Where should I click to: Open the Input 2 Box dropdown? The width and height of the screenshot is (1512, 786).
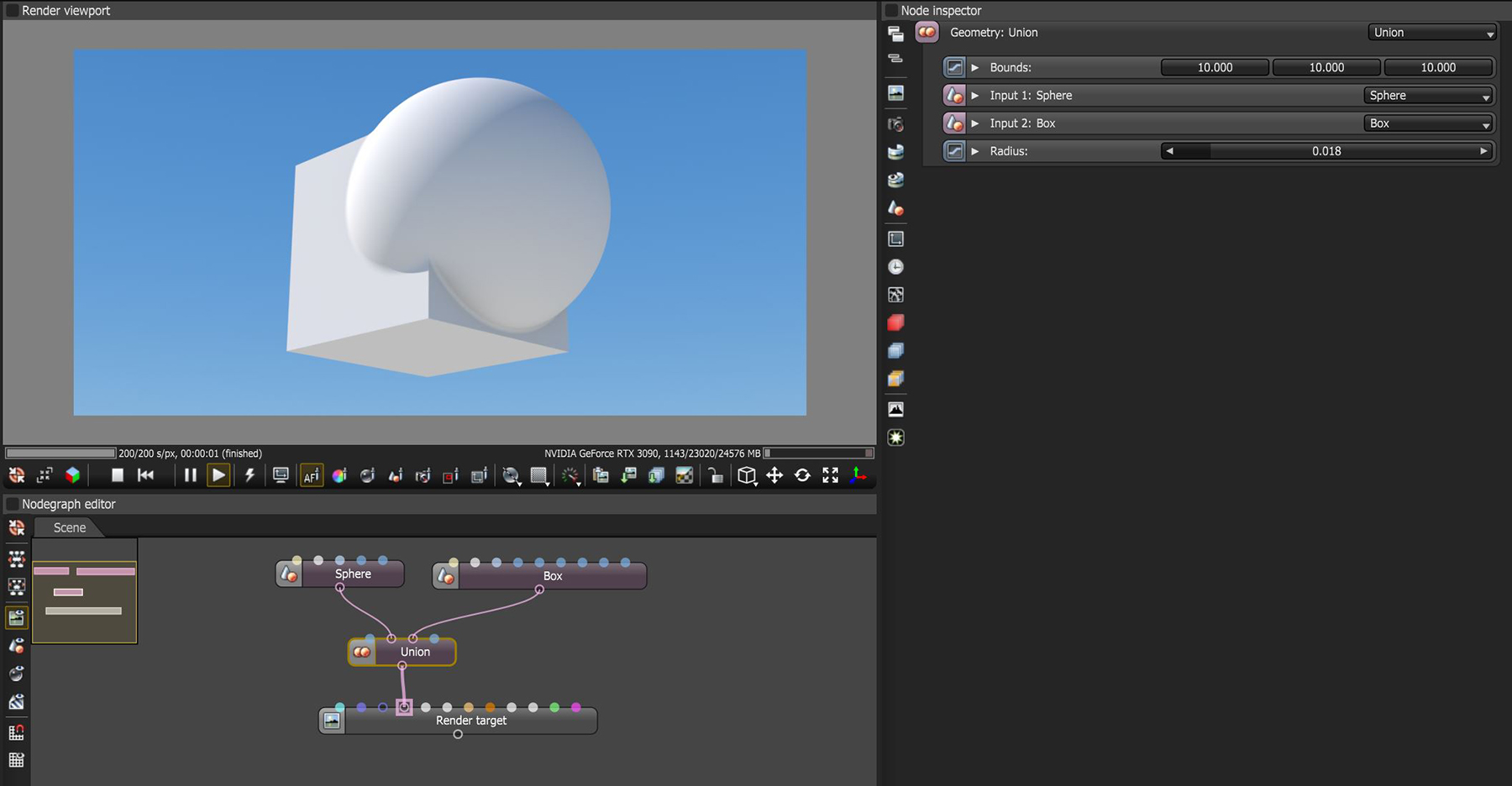point(1428,123)
